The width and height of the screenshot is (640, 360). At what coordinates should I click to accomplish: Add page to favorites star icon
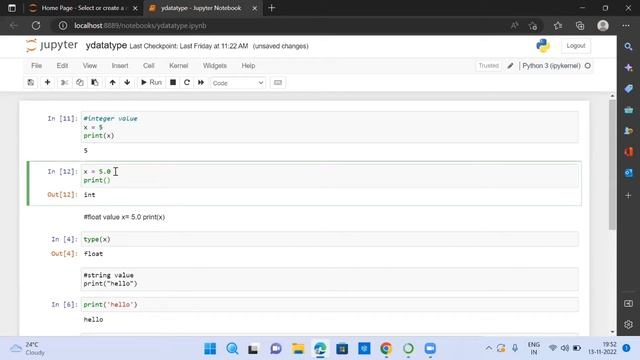[533, 26]
